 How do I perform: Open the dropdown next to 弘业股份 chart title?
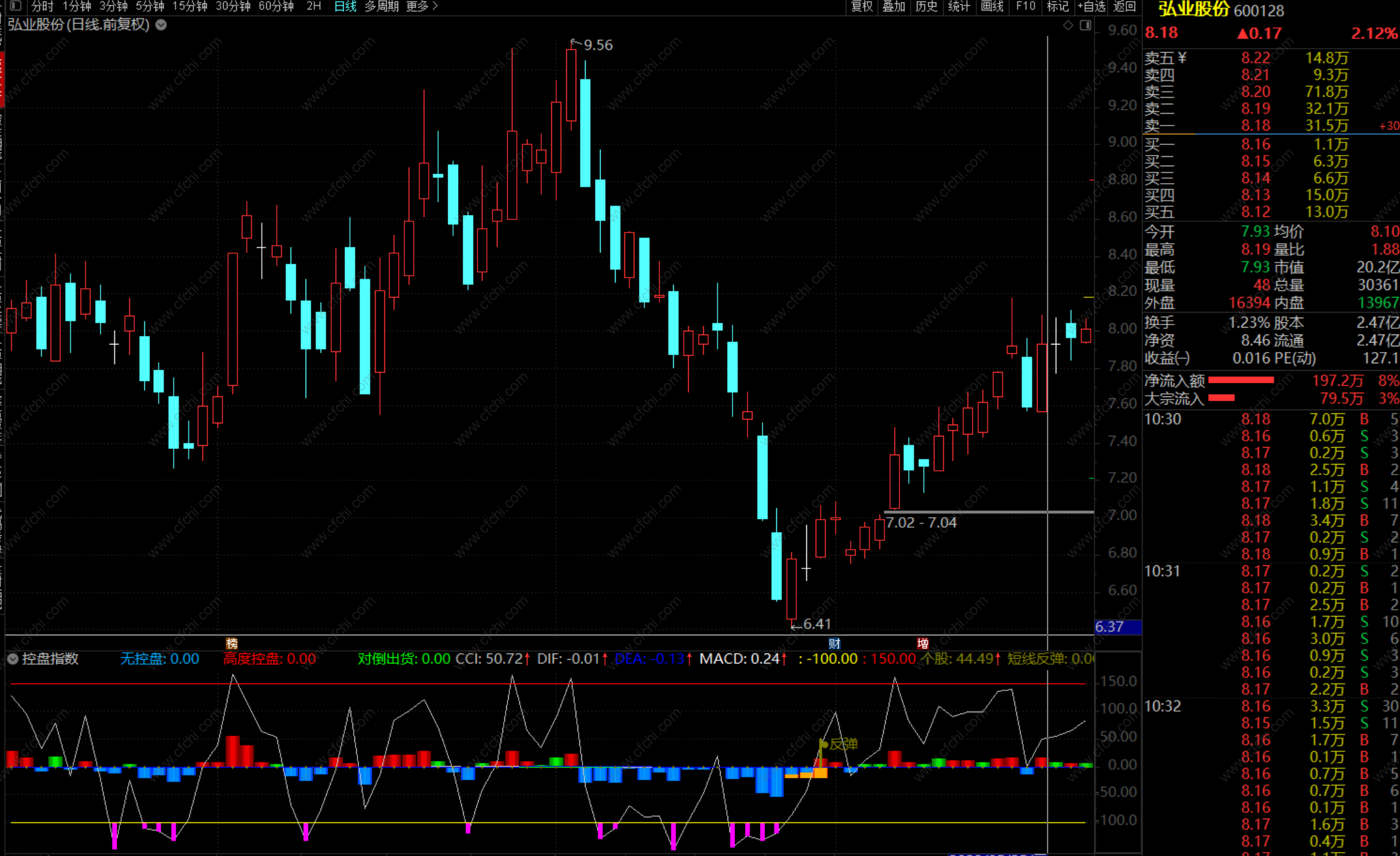(x=161, y=25)
